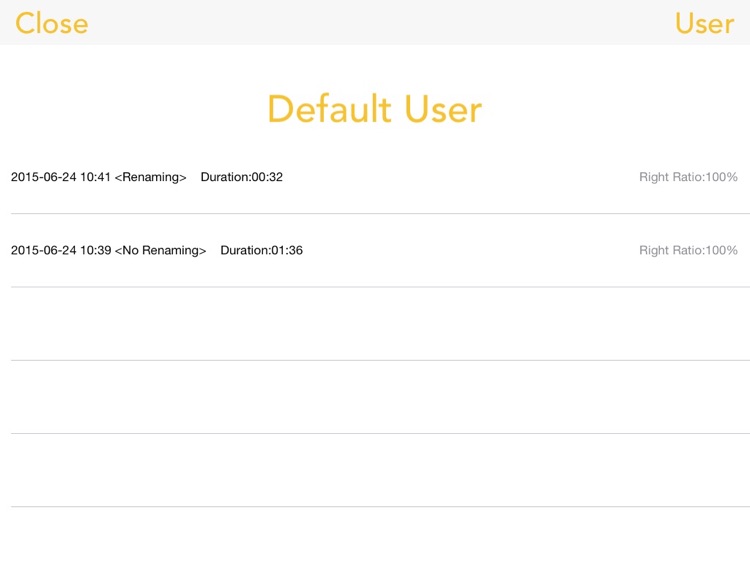Click the blank space between Duration:01:36 and Right Ratio
This screenshot has height=563, width=750.
(470, 250)
